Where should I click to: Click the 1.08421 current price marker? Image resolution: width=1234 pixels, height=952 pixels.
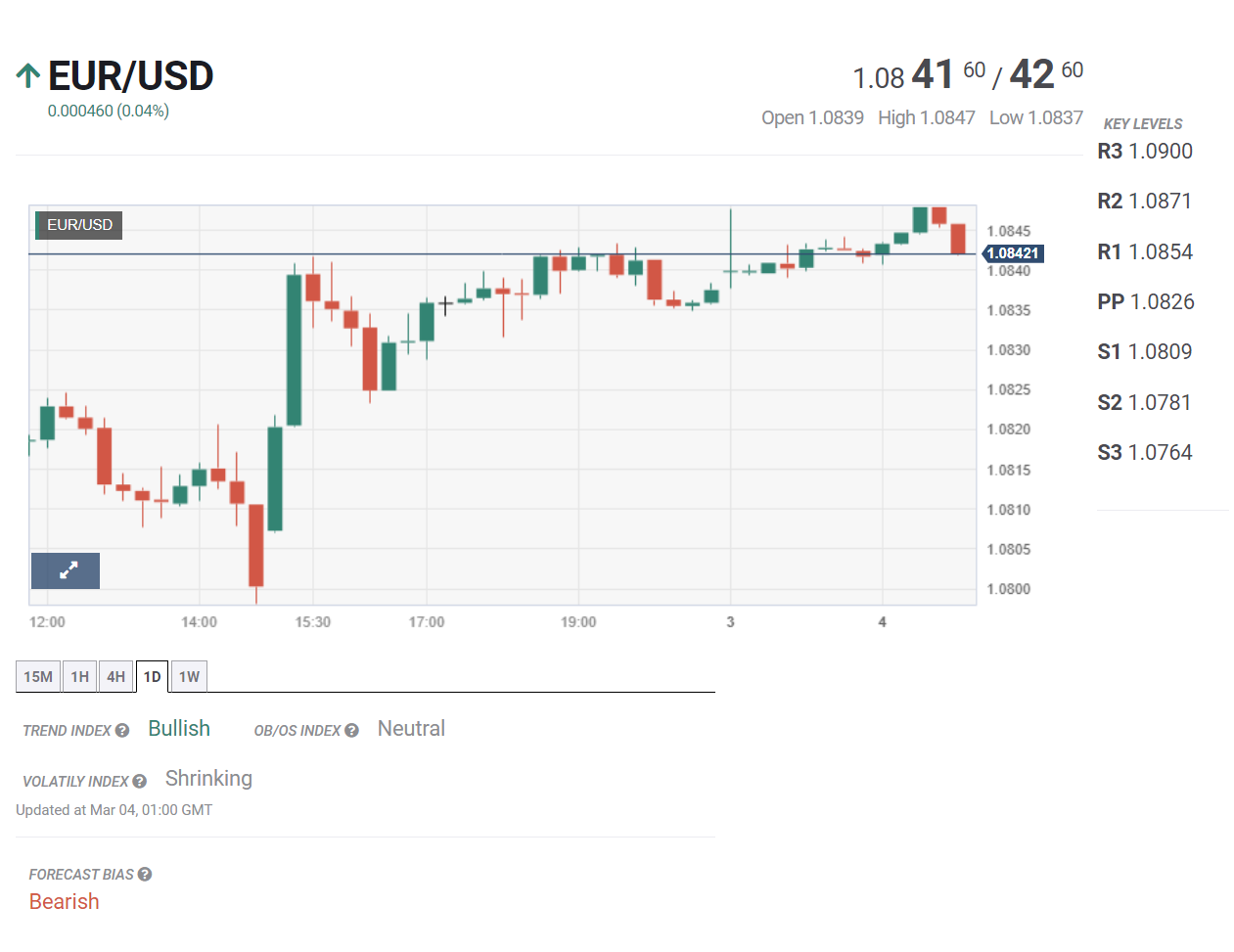[x=1013, y=253]
